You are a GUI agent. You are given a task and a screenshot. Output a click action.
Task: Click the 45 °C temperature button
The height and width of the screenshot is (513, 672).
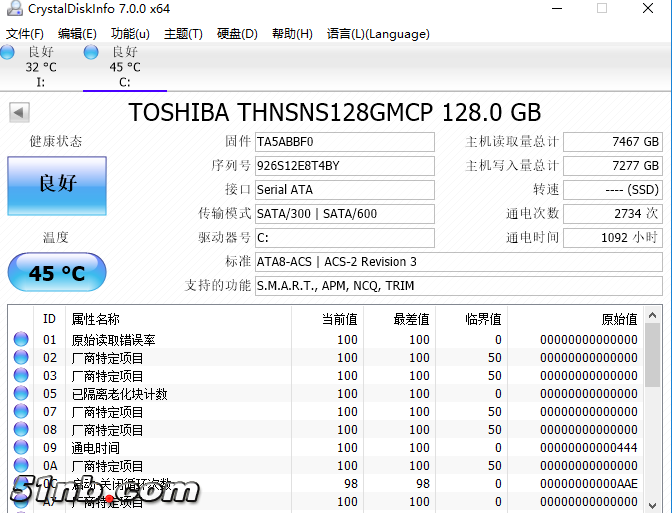57,273
